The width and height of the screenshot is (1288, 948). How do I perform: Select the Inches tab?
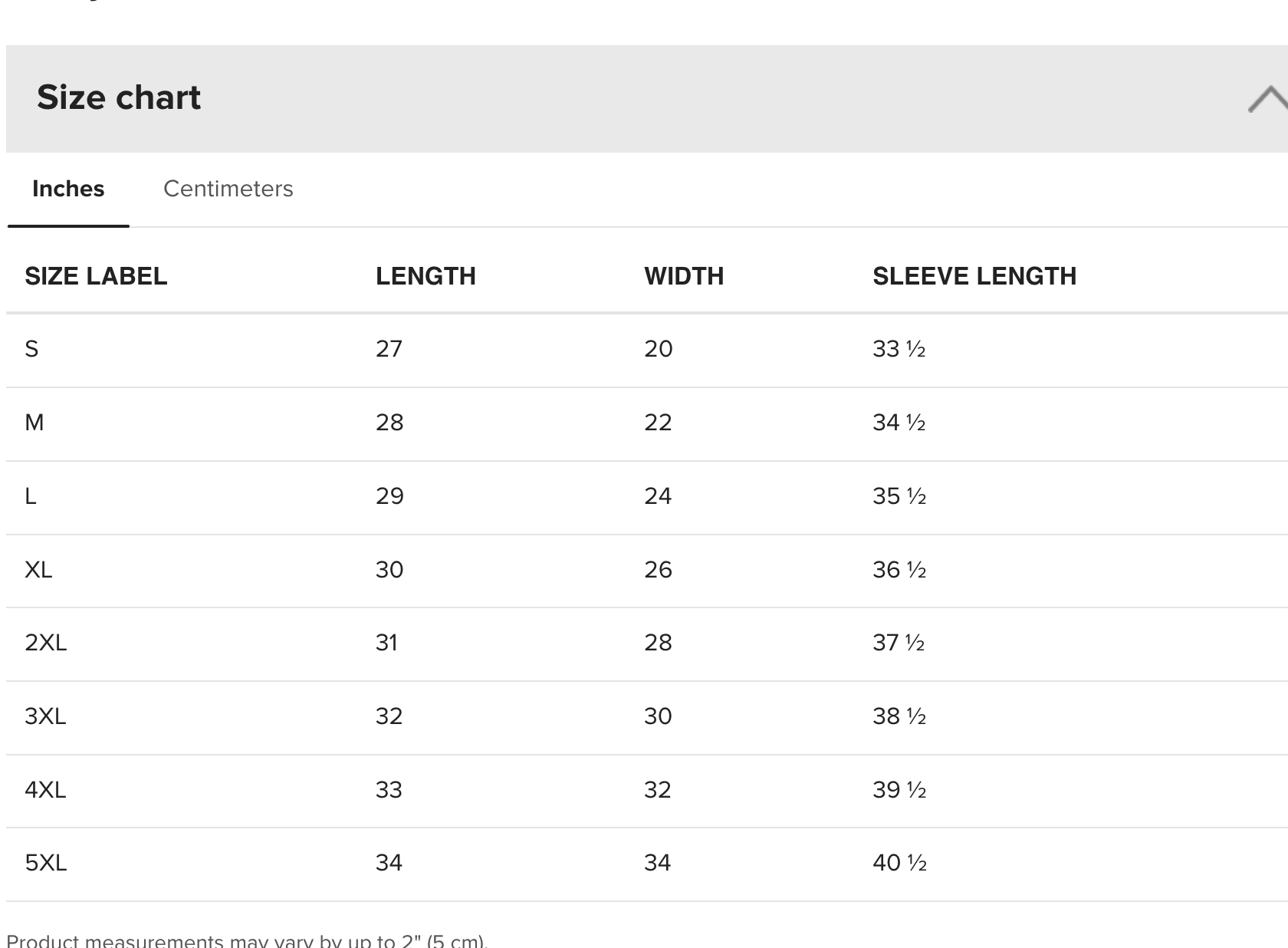coord(68,189)
